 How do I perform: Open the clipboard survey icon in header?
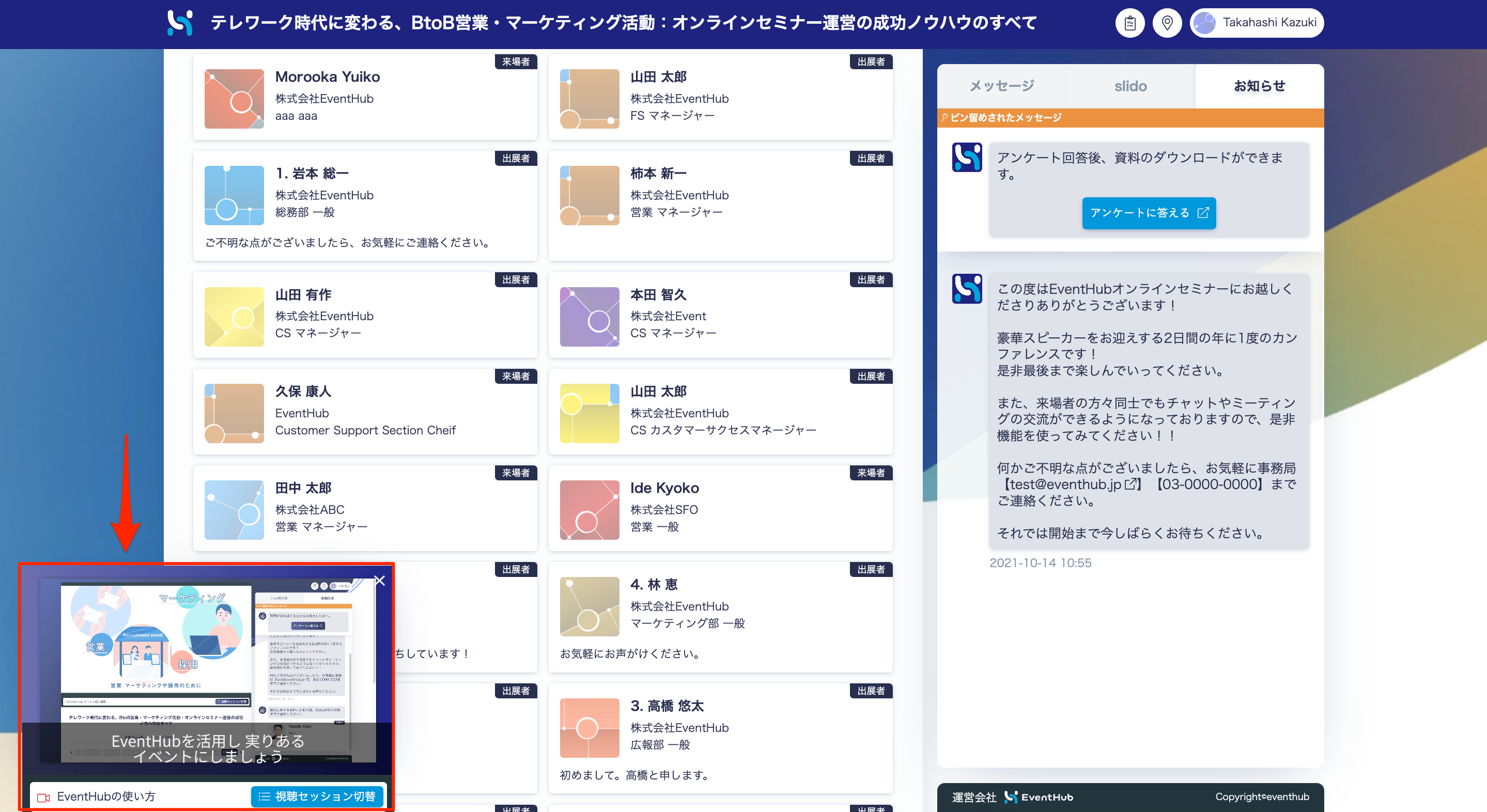click(x=1129, y=23)
